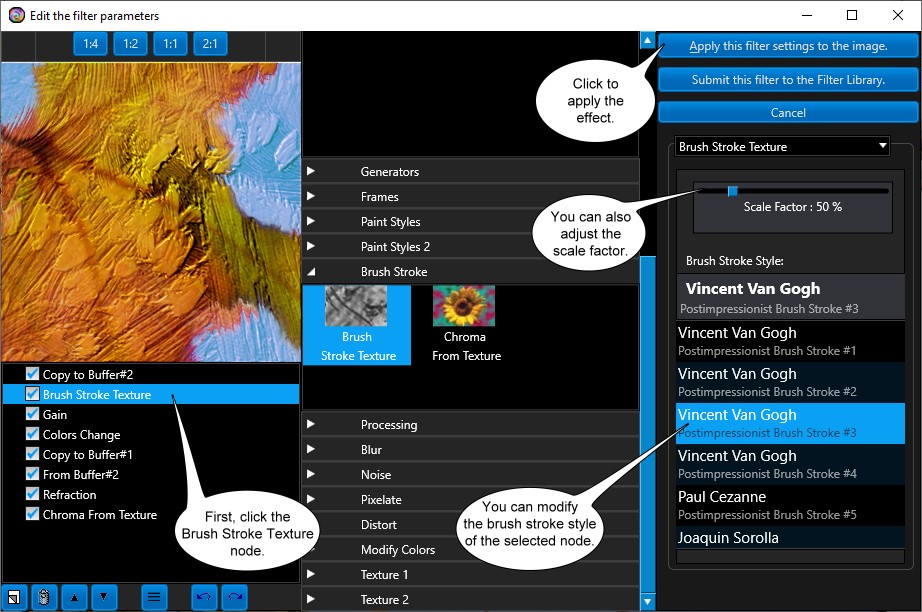Click the Cancel button

788,112
